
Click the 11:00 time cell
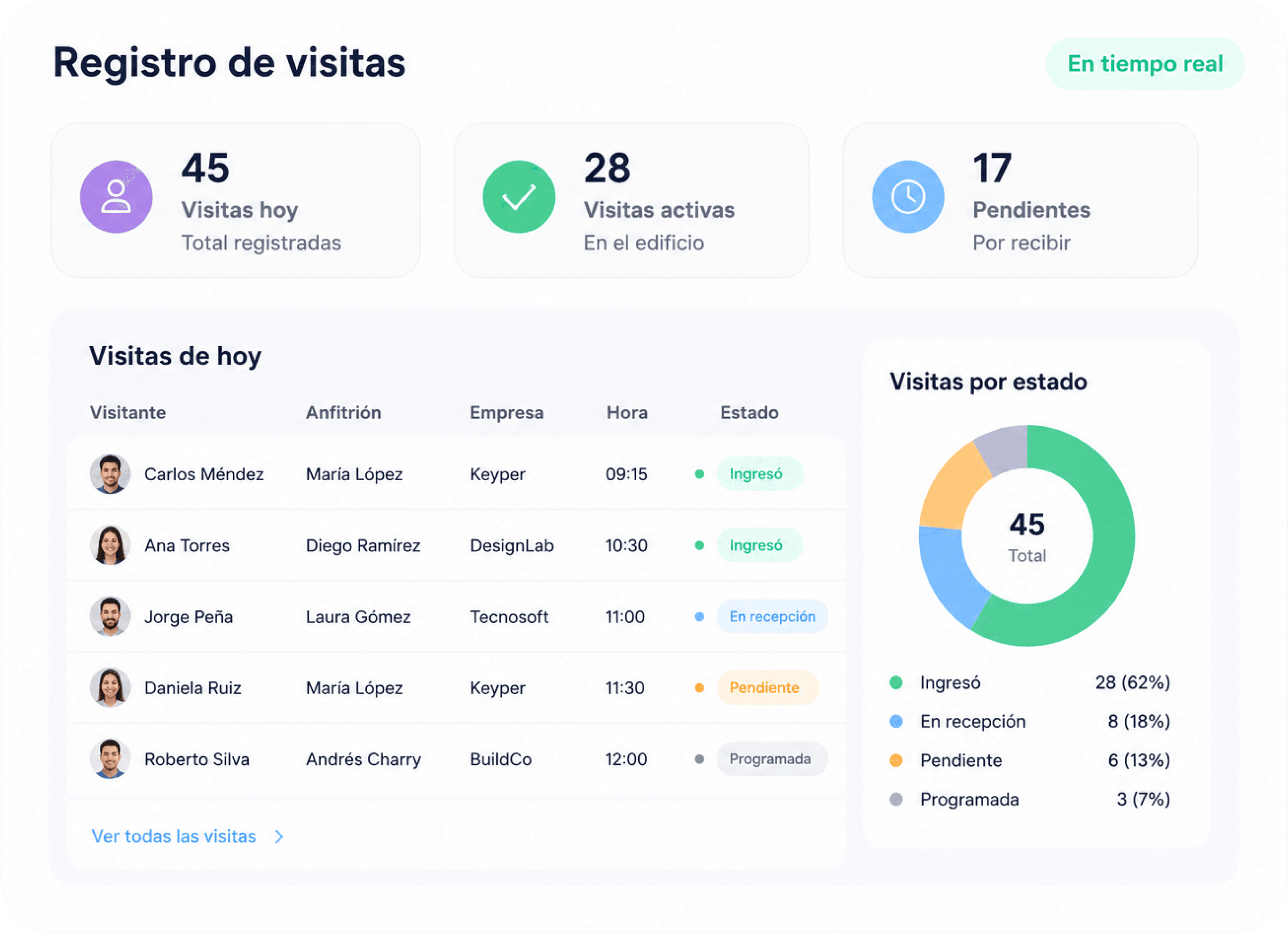[x=625, y=616]
